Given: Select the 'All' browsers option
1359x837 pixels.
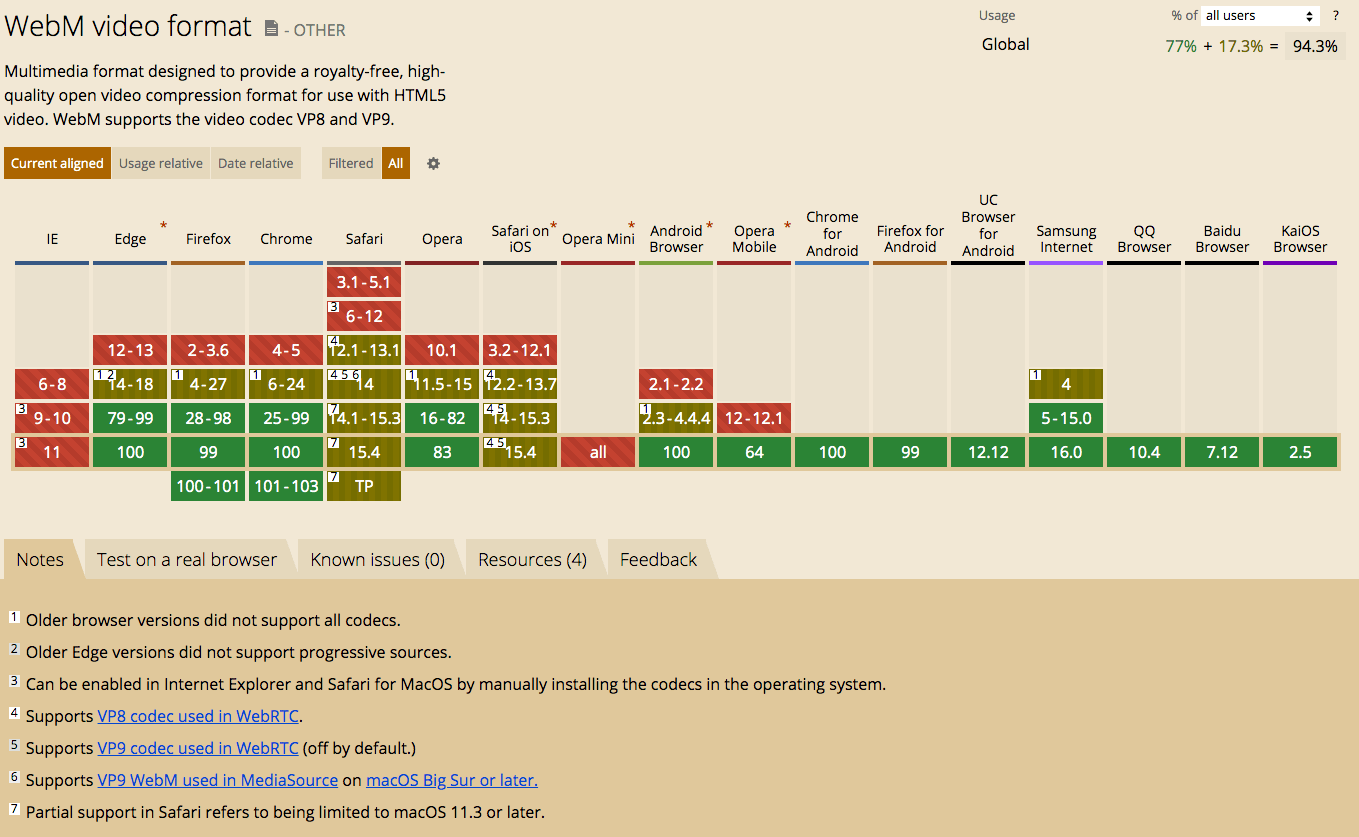Looking at the screenshot, I should click(396, 163).
